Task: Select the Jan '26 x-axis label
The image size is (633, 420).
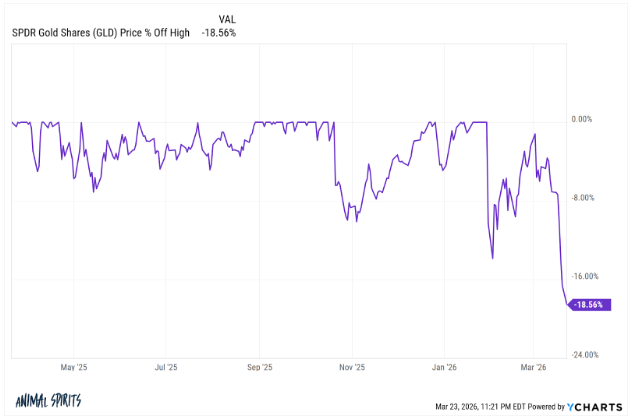Action: [445, 367]
